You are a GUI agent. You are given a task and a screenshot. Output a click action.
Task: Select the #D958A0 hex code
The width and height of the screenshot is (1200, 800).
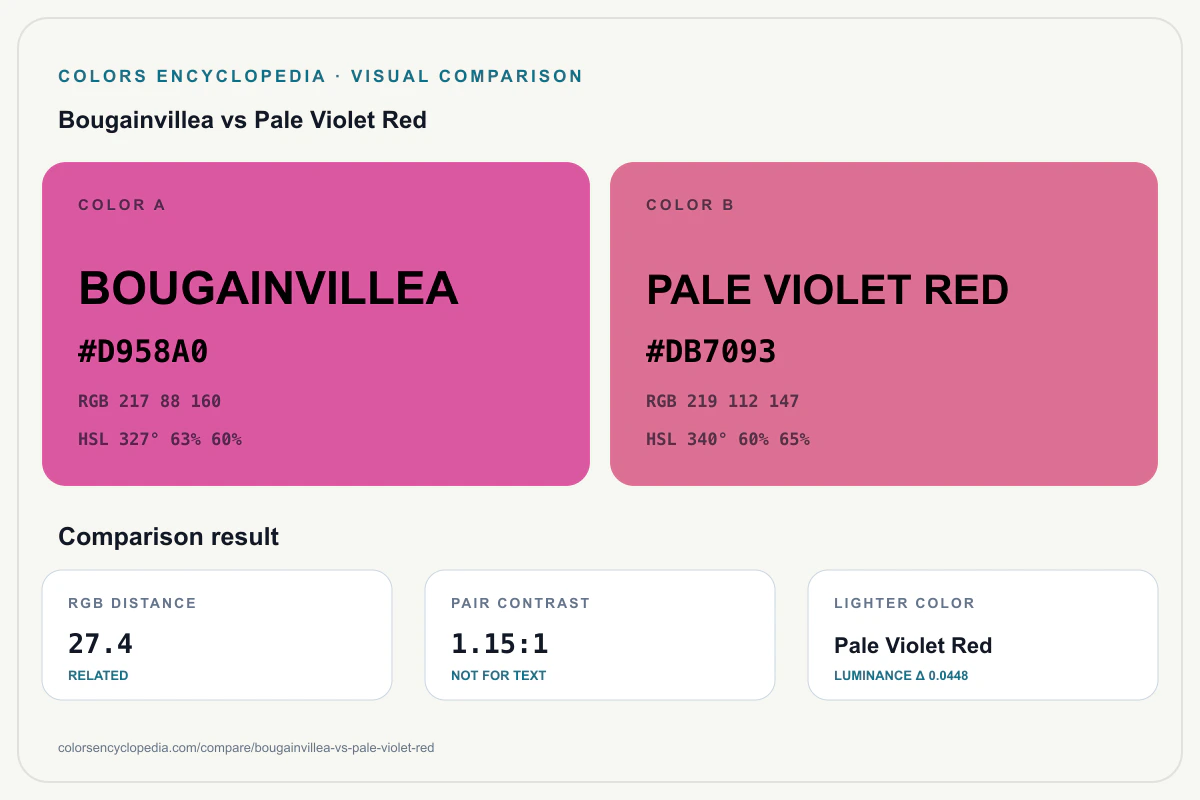tap(143, 352)
